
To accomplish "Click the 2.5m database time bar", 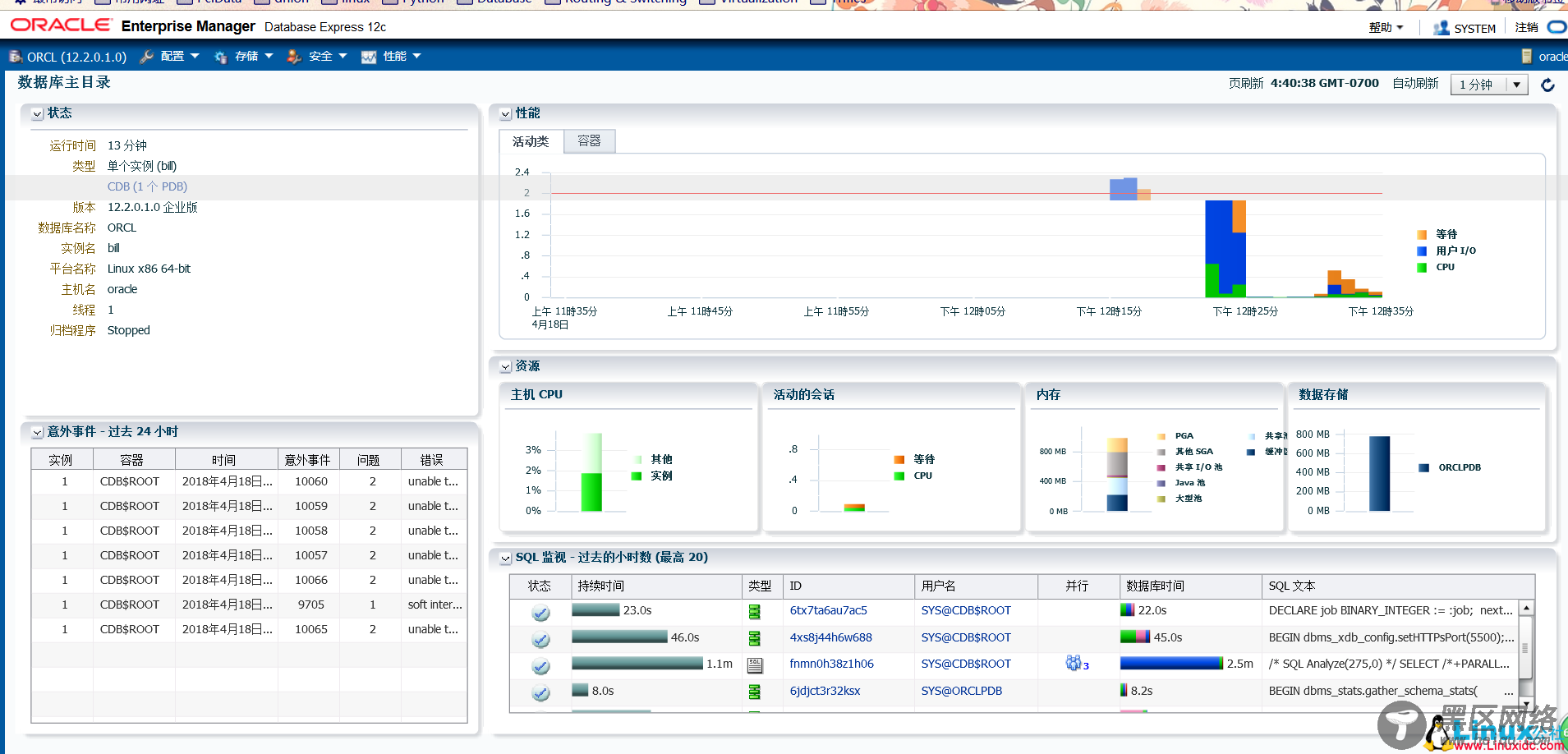I will pos(1171,663).
